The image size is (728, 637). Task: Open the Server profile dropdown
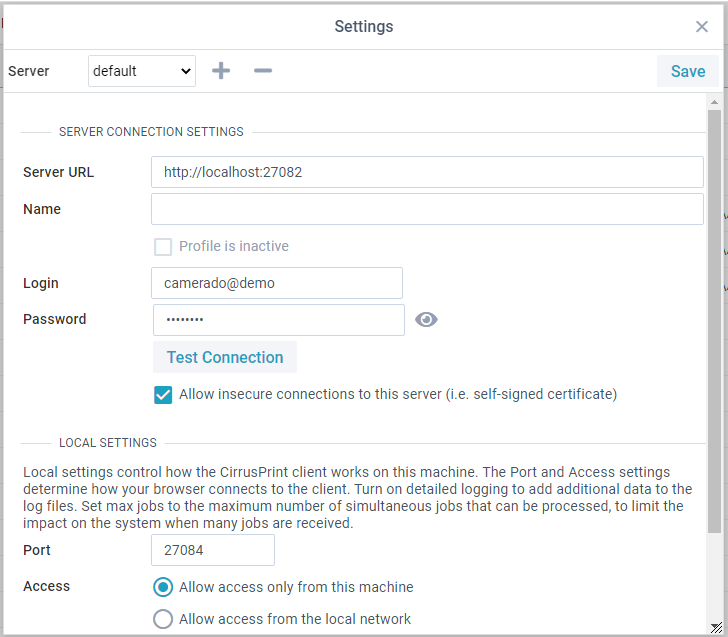(141, 71)
